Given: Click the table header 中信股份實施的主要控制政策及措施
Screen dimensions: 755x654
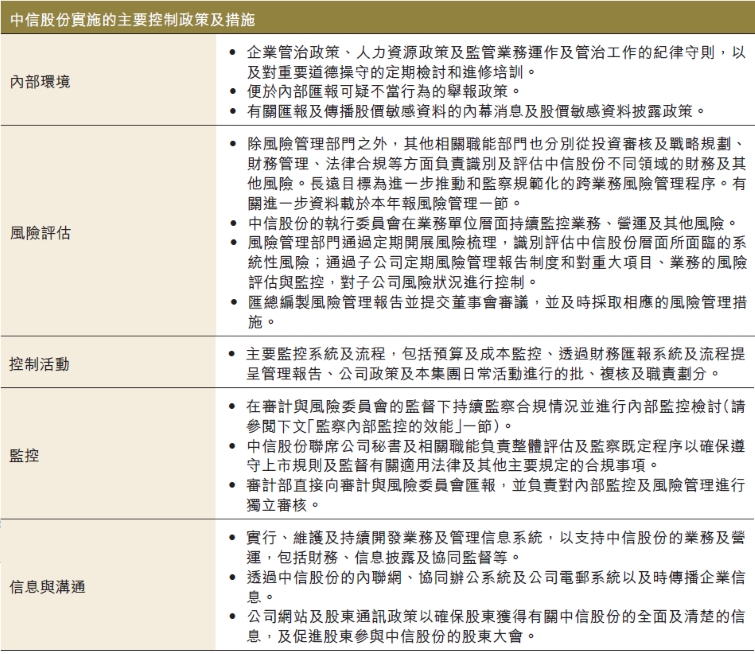Looking at the screenshot, I should [132, 20].
